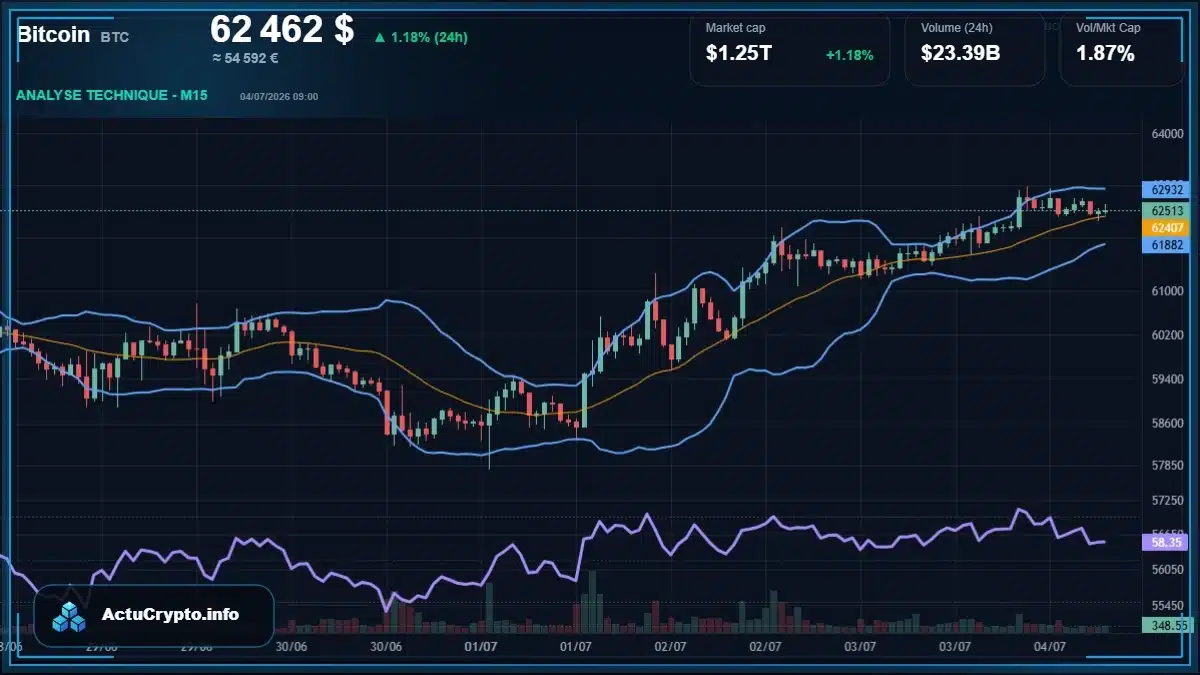Screen dimensions: 1200x675
Task: Click the green 348.55 volume value tag
Action: [1167, 625]
